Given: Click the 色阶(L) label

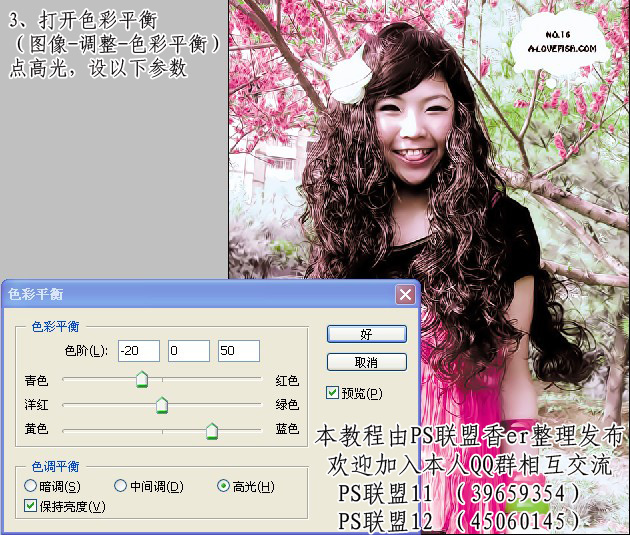Looking at the screenshot, I should pyautogui.click(x=85, y=351).
